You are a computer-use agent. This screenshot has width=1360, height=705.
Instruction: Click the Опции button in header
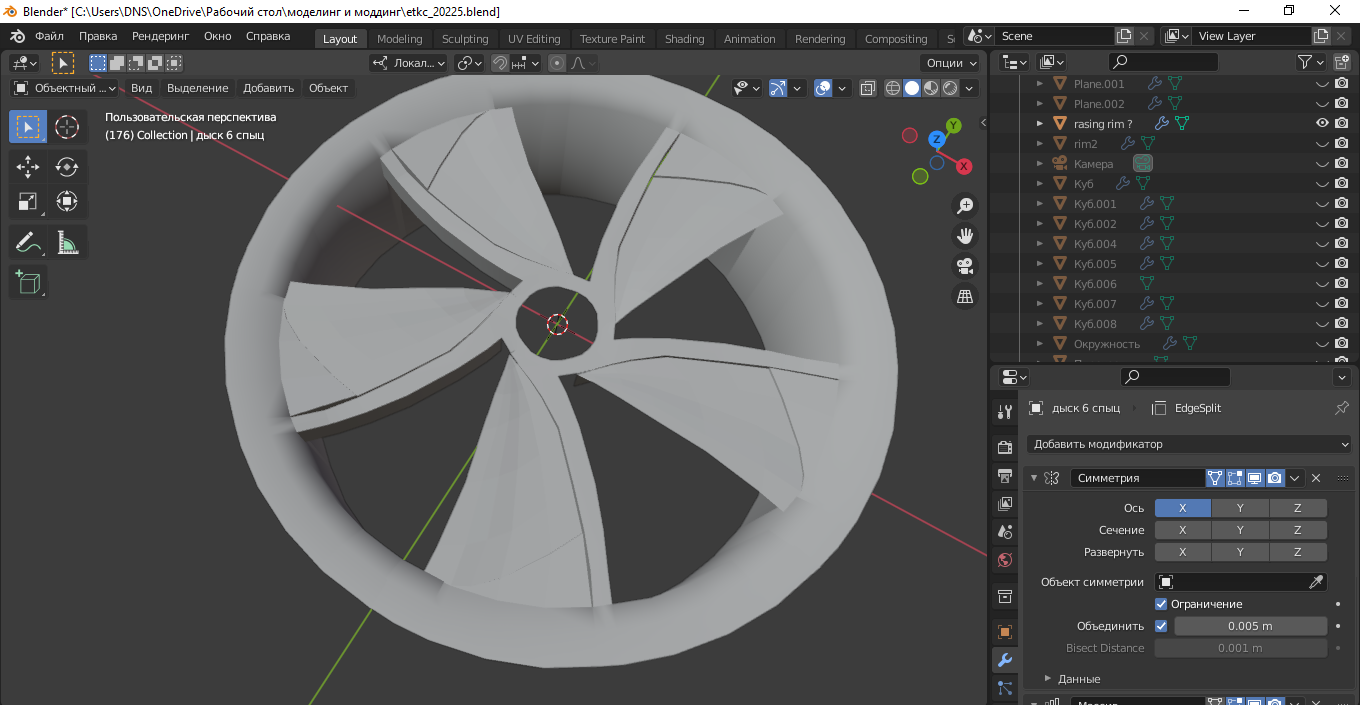[x=950, y=62]
